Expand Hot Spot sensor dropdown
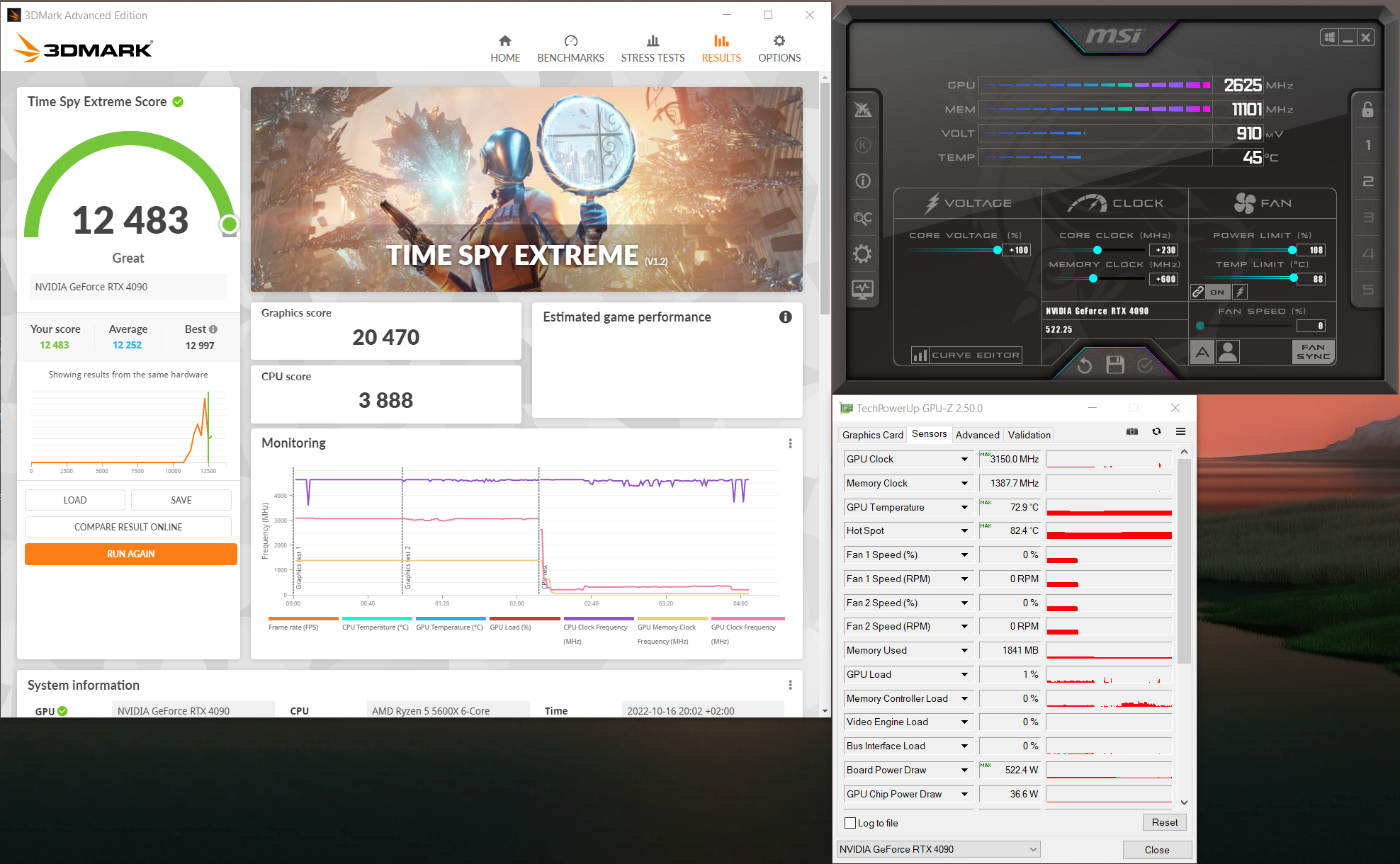Viewport: 1400px width, 864px height. coord(964,530)
